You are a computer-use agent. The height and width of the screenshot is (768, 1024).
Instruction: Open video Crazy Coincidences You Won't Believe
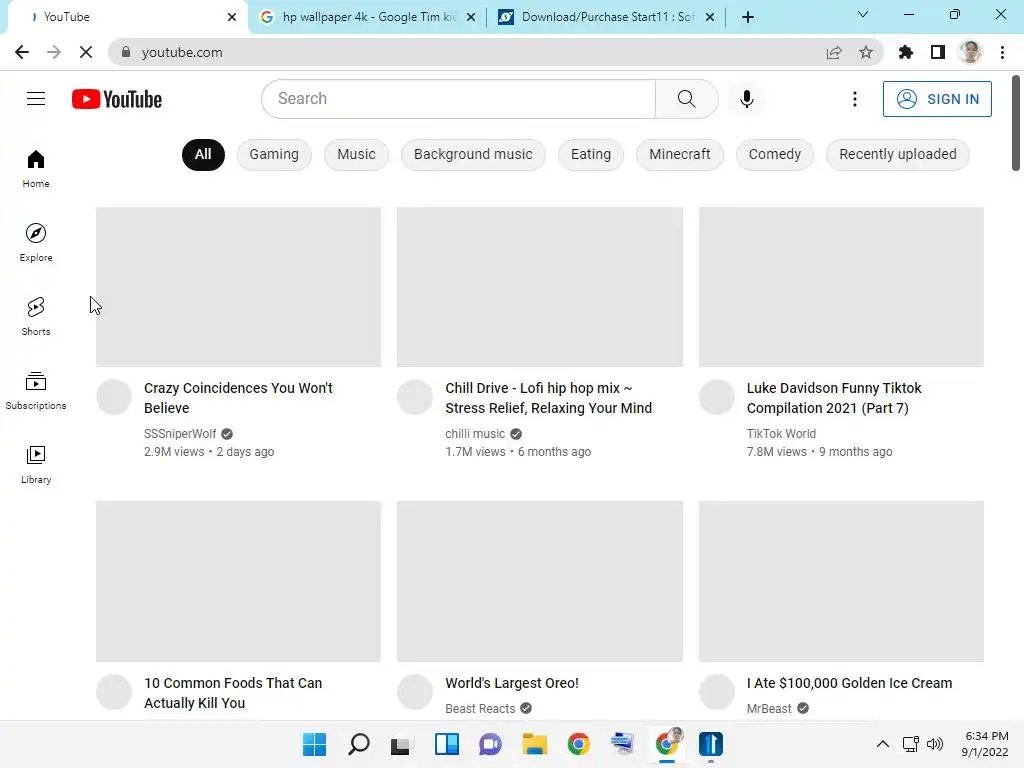point(238,398)
